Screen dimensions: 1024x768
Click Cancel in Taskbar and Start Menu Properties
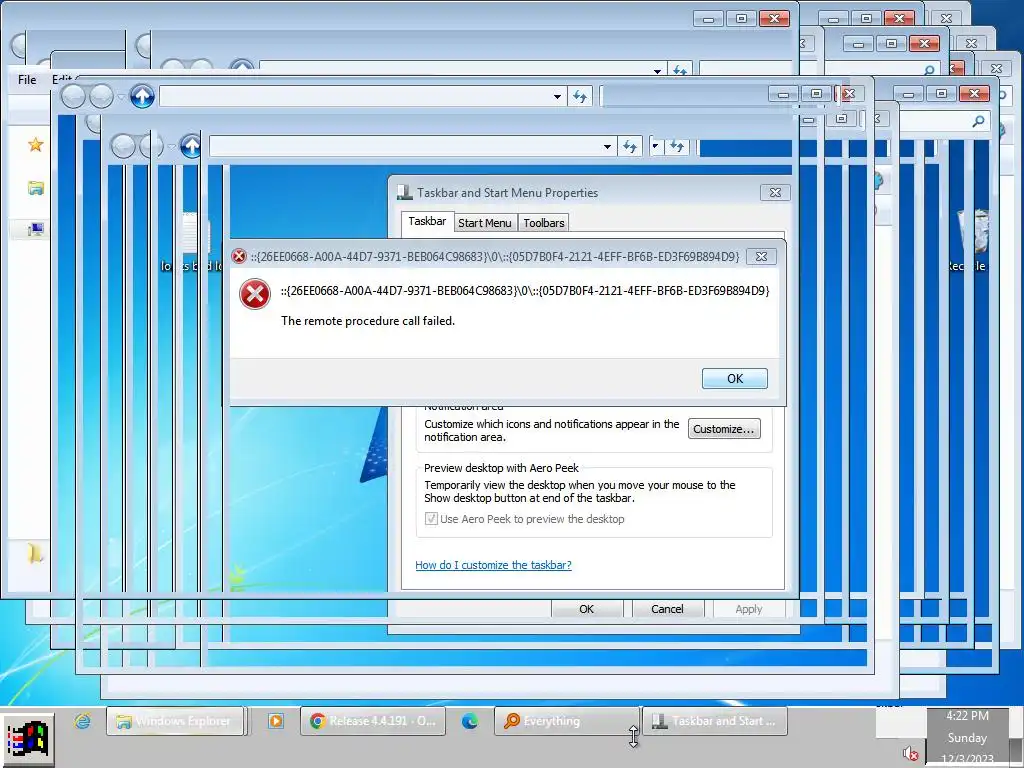(667, 609)
